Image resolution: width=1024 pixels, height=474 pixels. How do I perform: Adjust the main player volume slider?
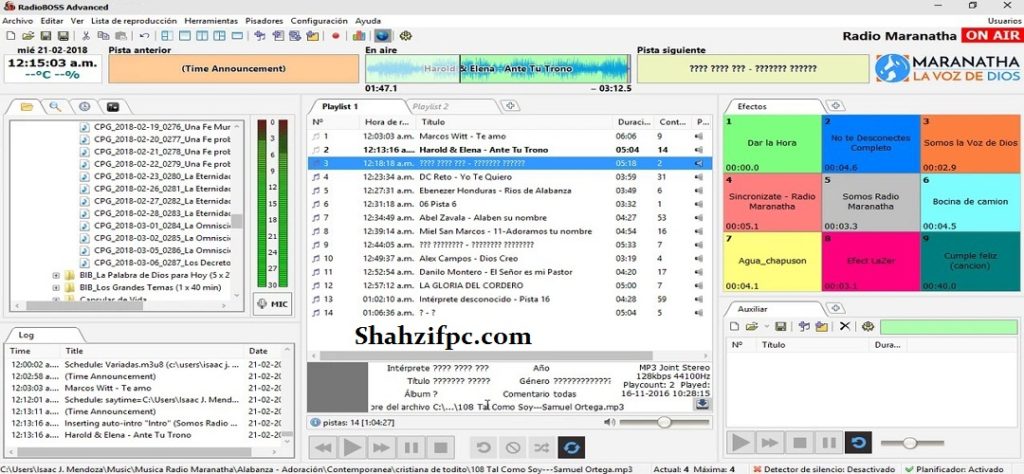pyautogui.click(x=664, y=423)
